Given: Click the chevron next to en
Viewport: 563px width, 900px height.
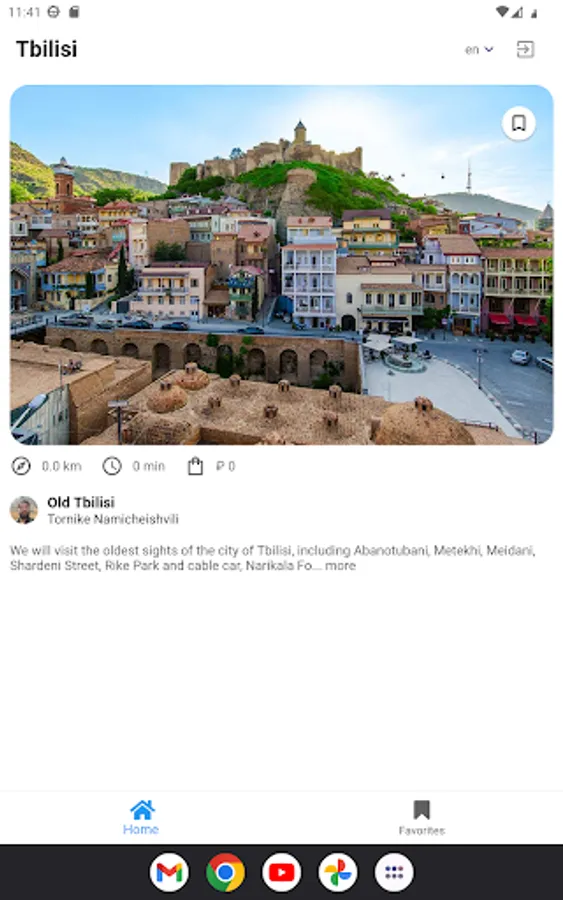Looking at the screenshot, I should [x=489, y=49].
